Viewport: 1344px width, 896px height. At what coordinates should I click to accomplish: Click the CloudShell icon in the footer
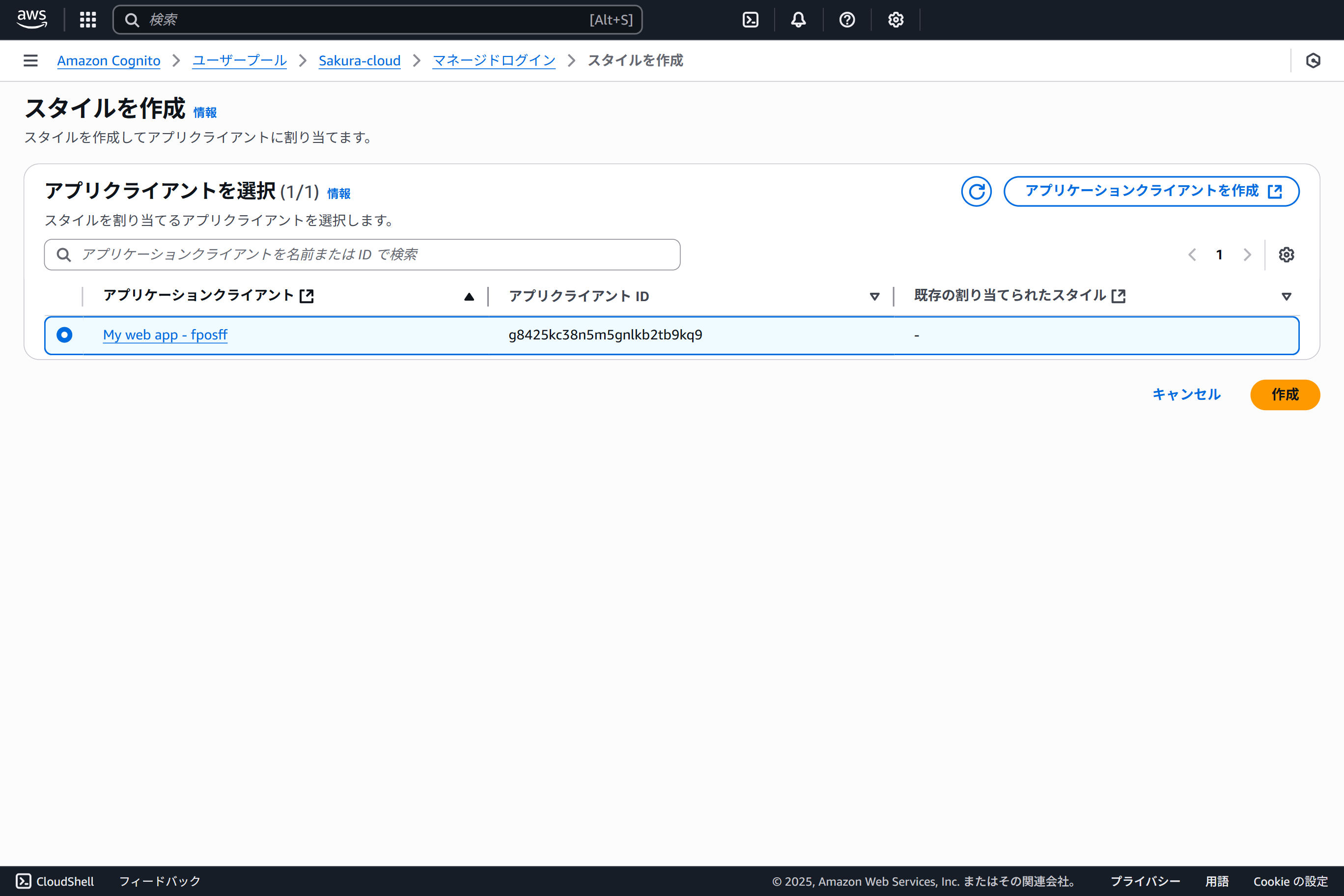[x=24, y=881]
